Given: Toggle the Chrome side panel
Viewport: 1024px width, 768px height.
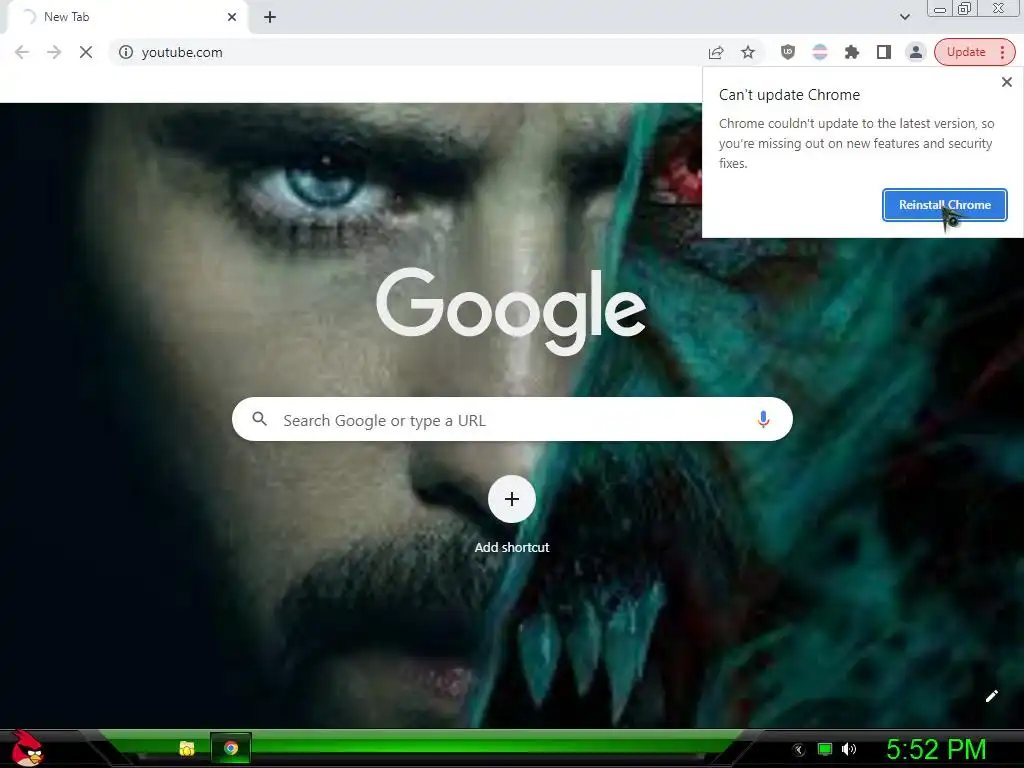Looking at the screenshot, I should [x=884, y=52].
